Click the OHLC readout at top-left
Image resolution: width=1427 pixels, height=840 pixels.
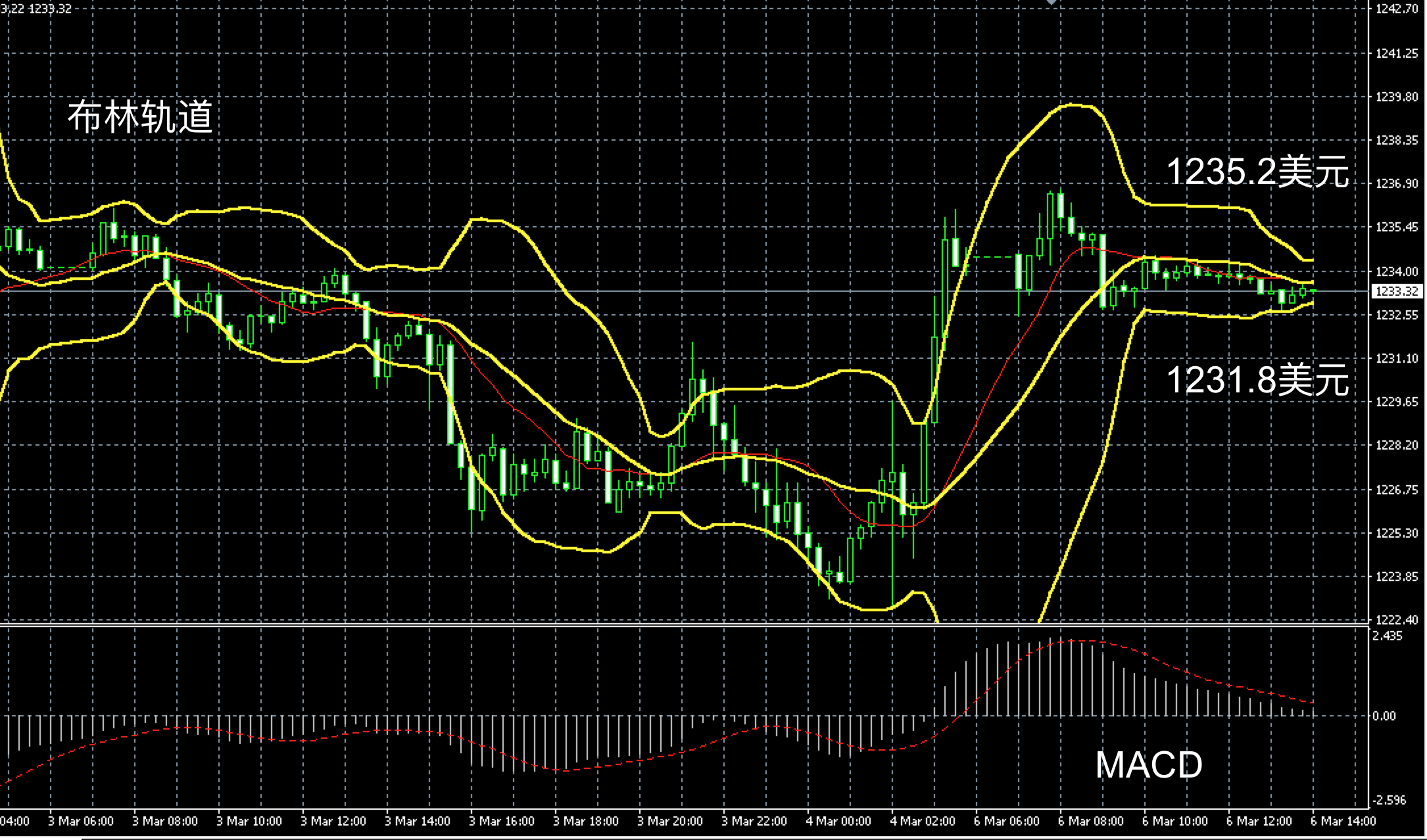pyautogui.click(x=36, y=9)
